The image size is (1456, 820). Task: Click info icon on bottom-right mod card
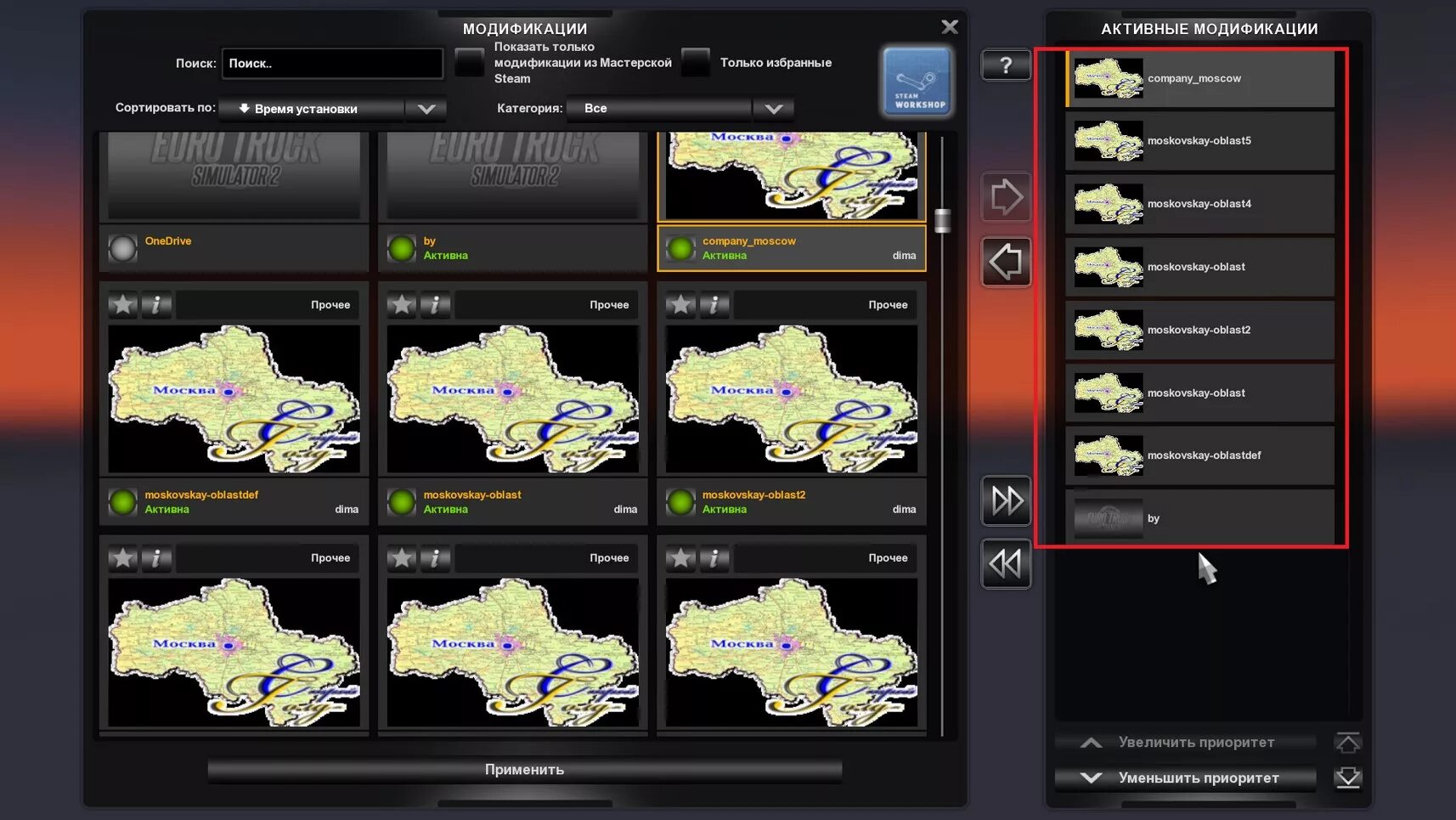pyautogui.click(x=714, y=557)
